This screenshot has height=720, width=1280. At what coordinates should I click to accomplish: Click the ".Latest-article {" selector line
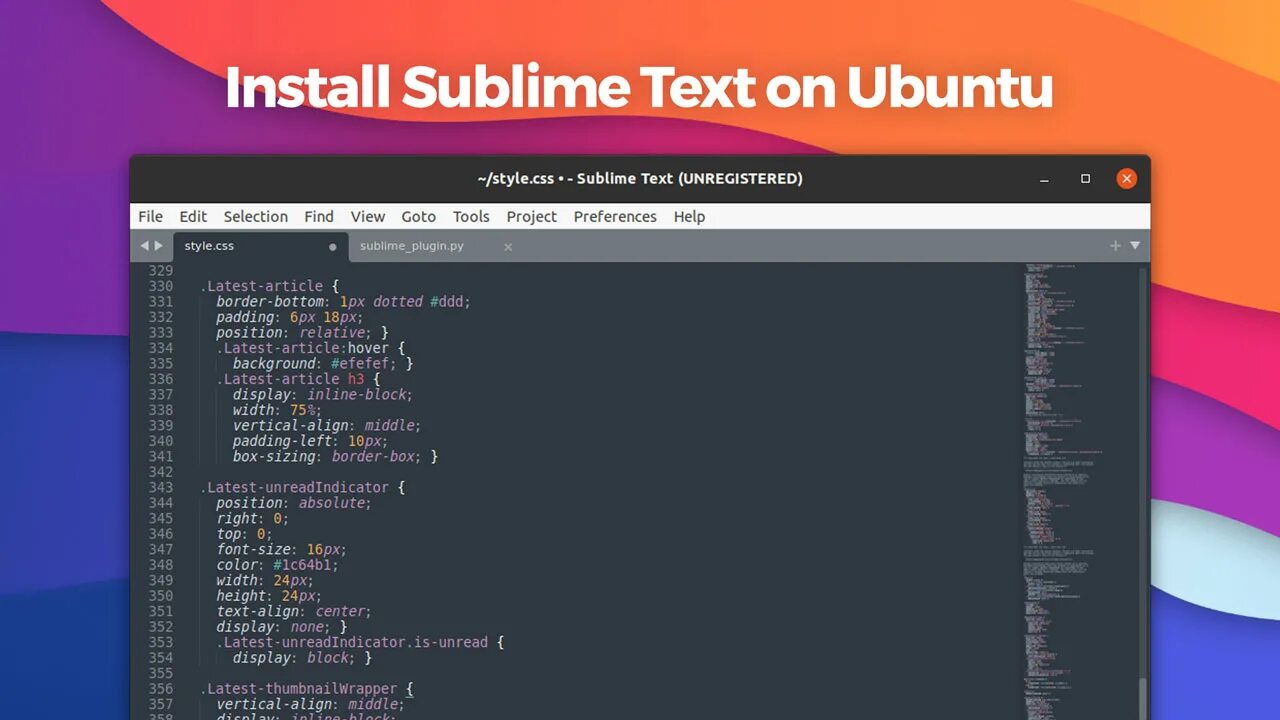[269, 286]
